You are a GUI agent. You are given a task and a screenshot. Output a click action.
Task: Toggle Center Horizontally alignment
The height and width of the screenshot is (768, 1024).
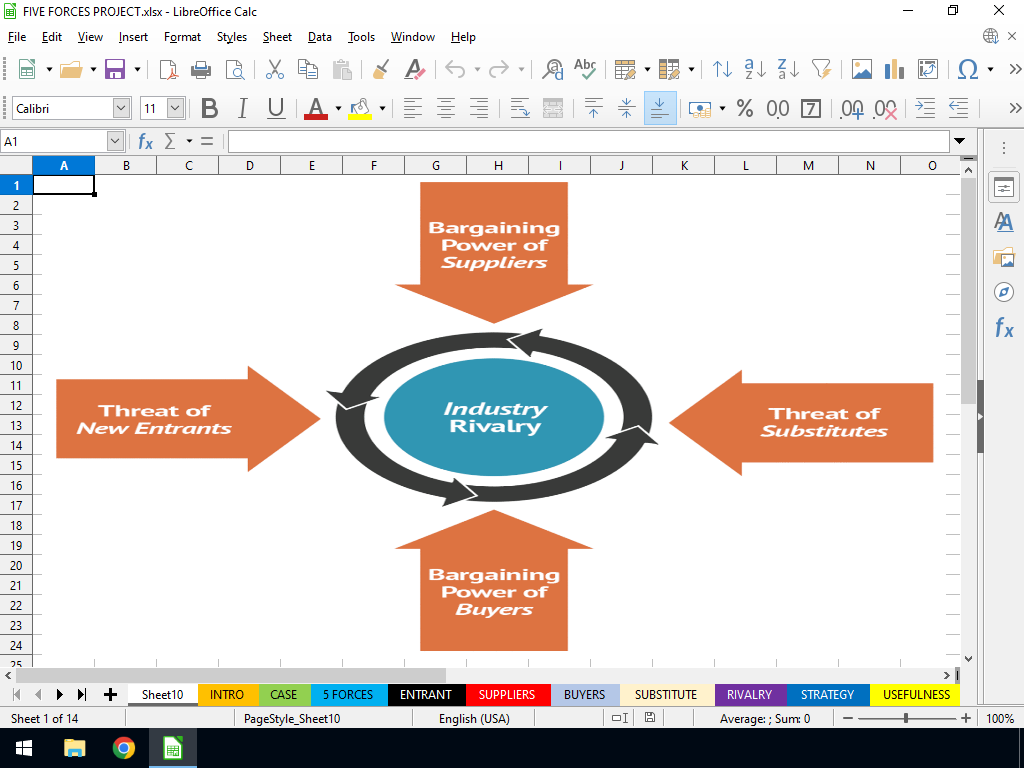(x=446, y=108)
